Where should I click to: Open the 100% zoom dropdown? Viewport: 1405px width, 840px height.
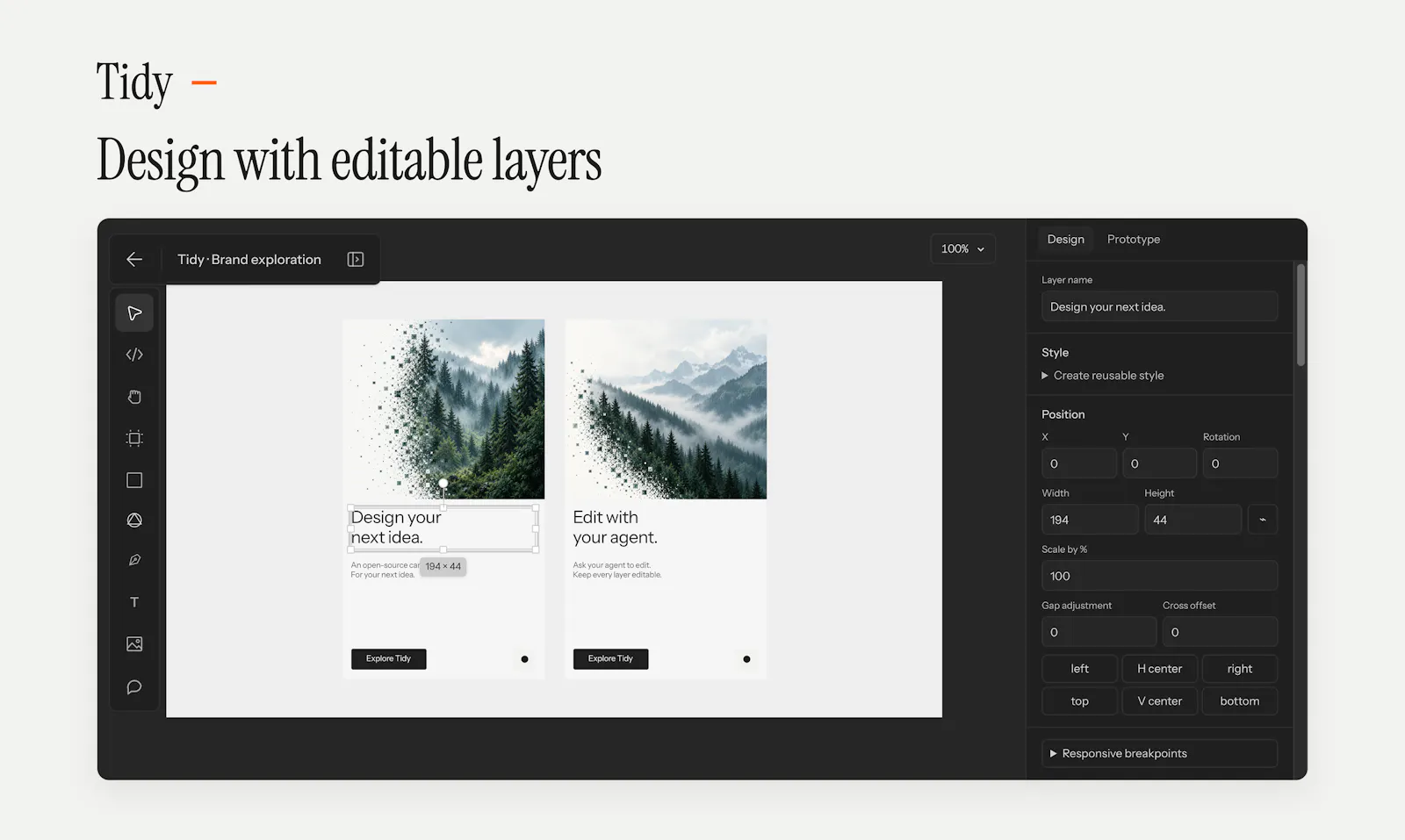pyautogui.click(x=962, y=249)
